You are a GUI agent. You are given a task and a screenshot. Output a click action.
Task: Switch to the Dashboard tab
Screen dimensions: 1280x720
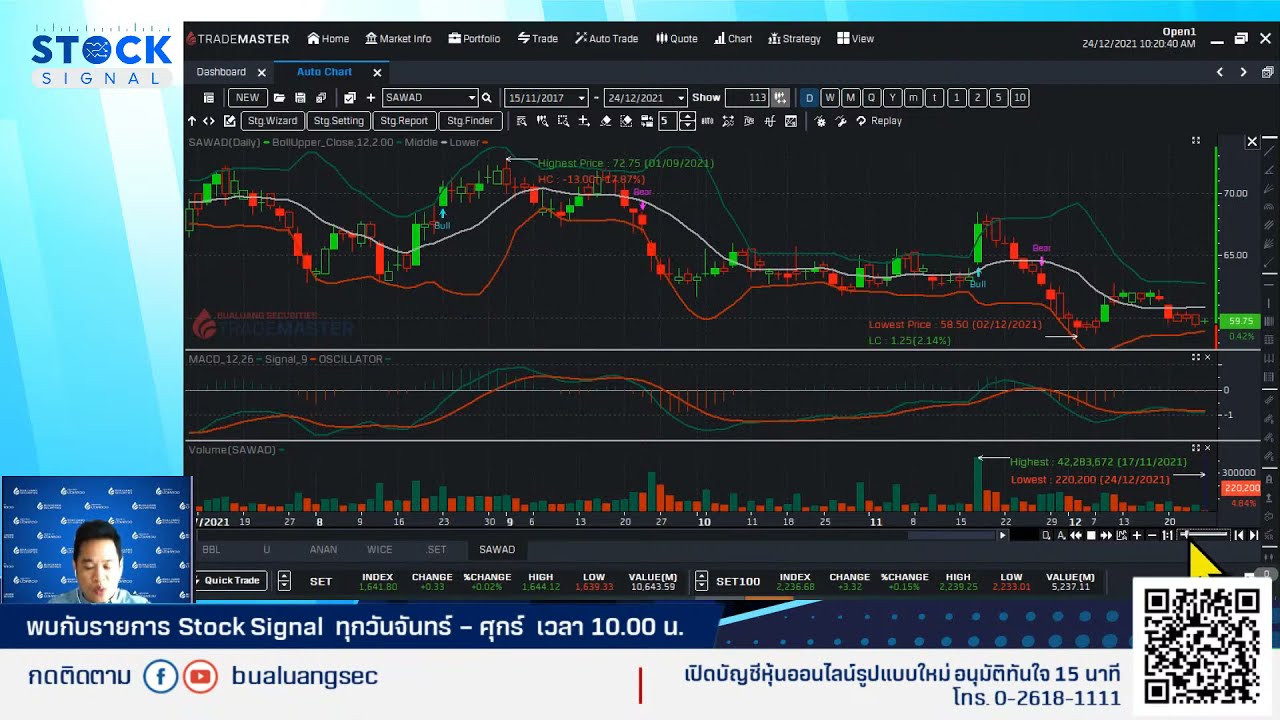coord(221,72)
